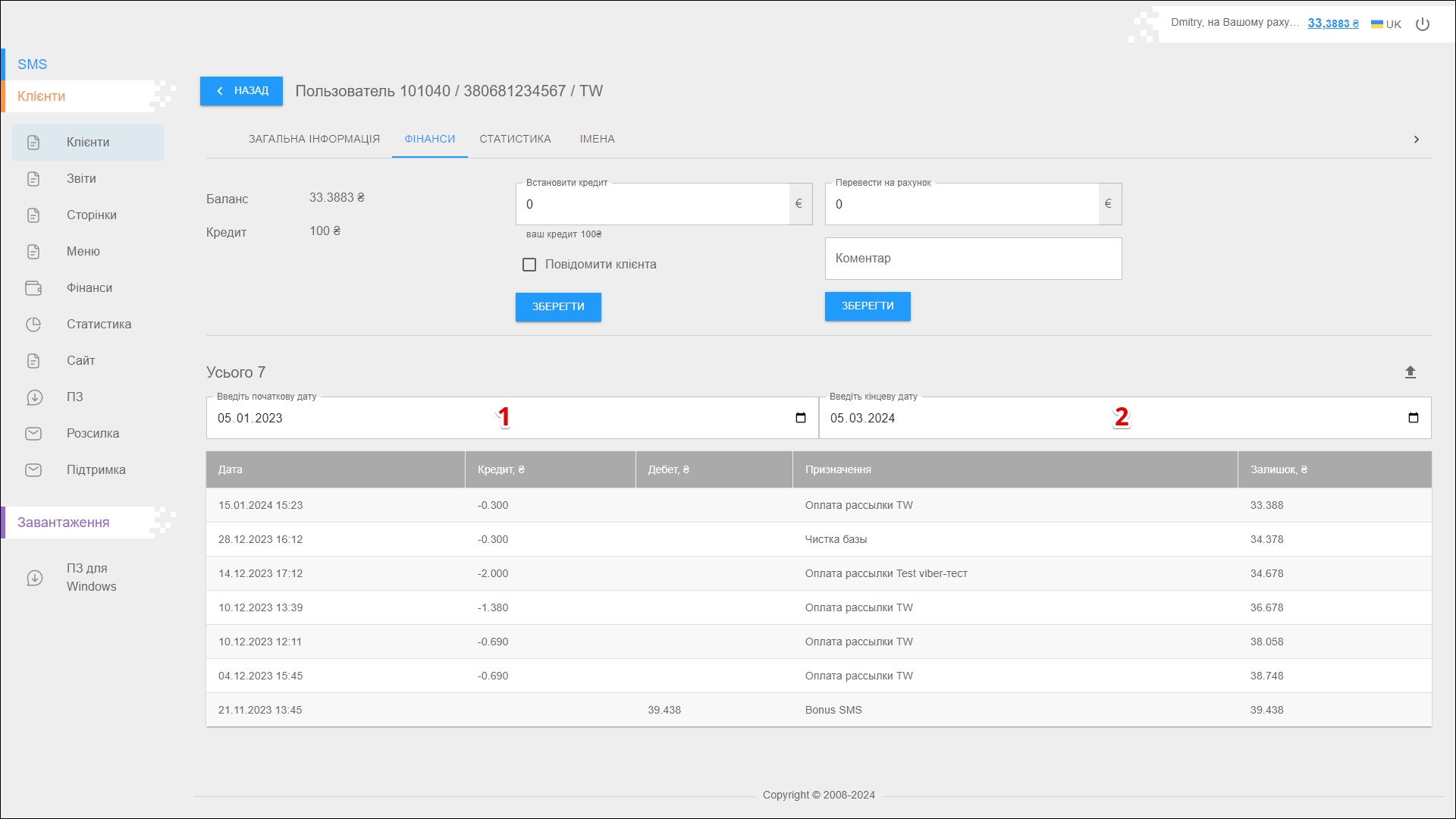Click the export upload icon above table
The image size is (1456, 819).
tap(1410, 372)
